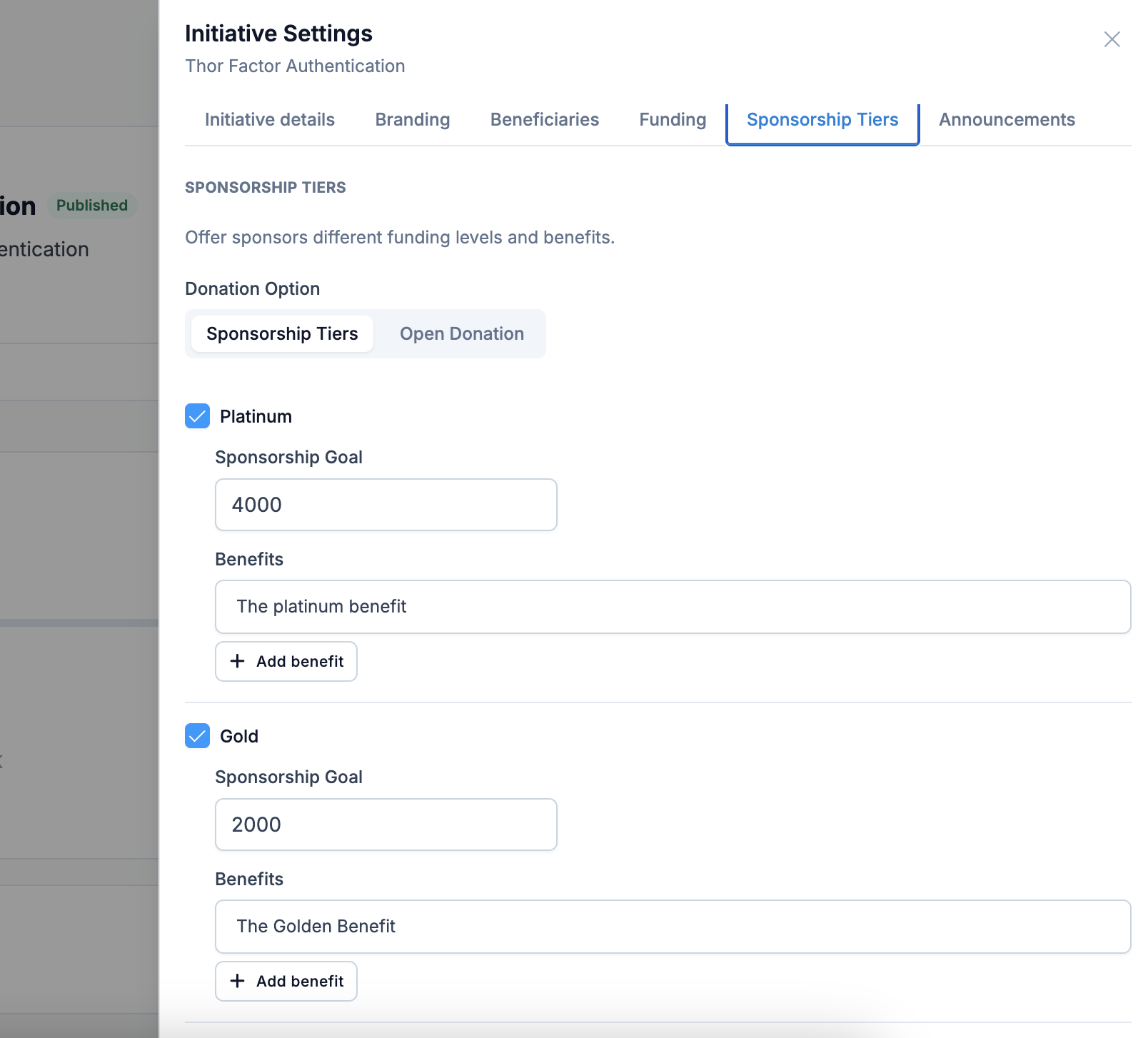Add benefit to the Gold tier

pyautogui.click(x=286, y=981)
